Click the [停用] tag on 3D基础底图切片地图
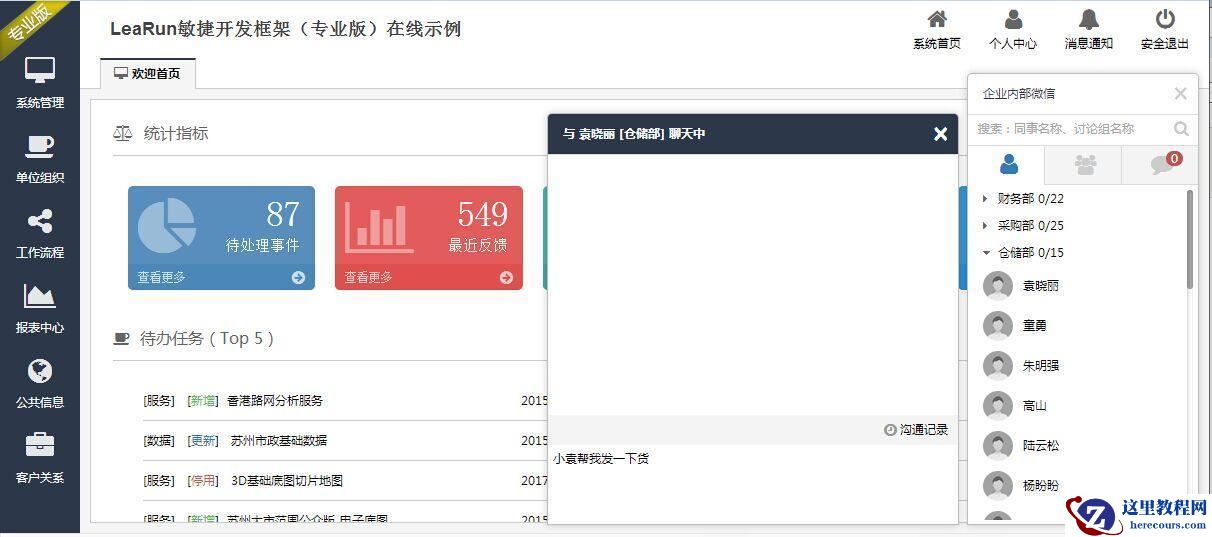This screenshot has height=537, width=1212. point(203,481)
